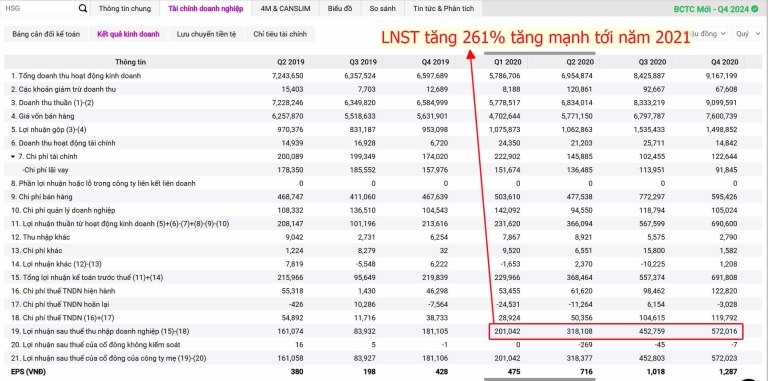
Task: Click the Q3 2020 column header
Action: pos(652,62)
